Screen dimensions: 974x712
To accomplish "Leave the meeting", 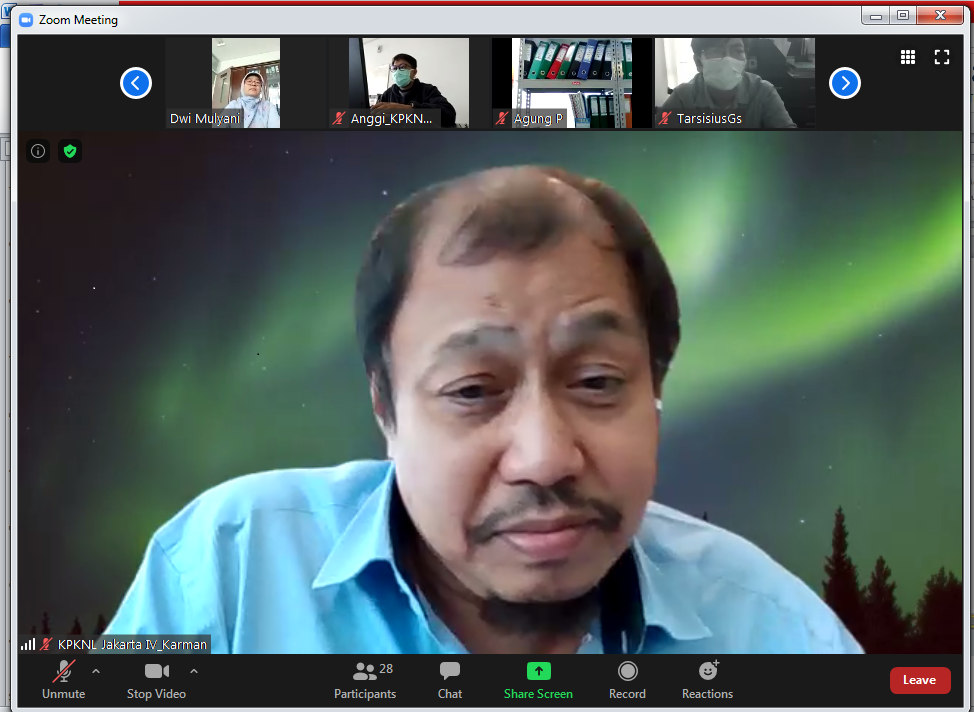I will (x=920, y=680).
